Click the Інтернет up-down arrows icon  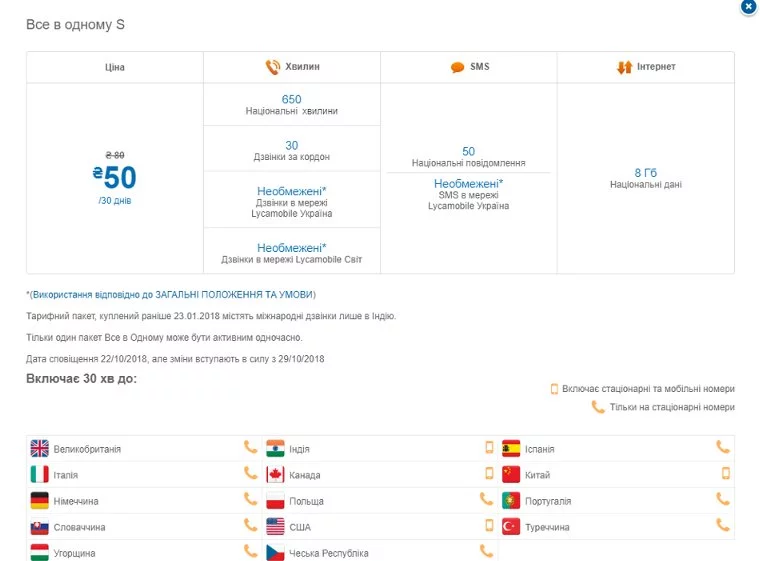(x=624, y=67)
